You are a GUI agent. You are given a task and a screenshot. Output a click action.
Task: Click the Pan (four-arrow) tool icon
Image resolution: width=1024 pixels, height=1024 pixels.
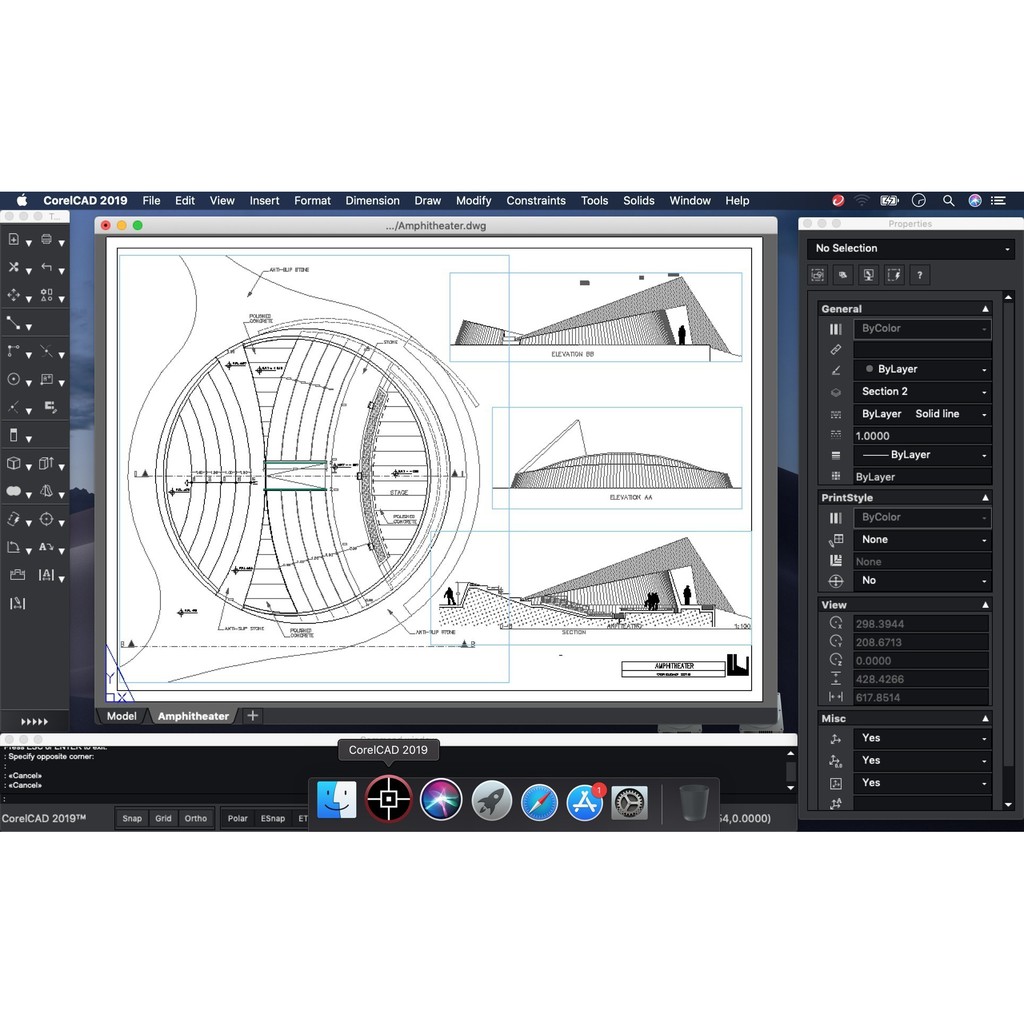pos(14,295)
